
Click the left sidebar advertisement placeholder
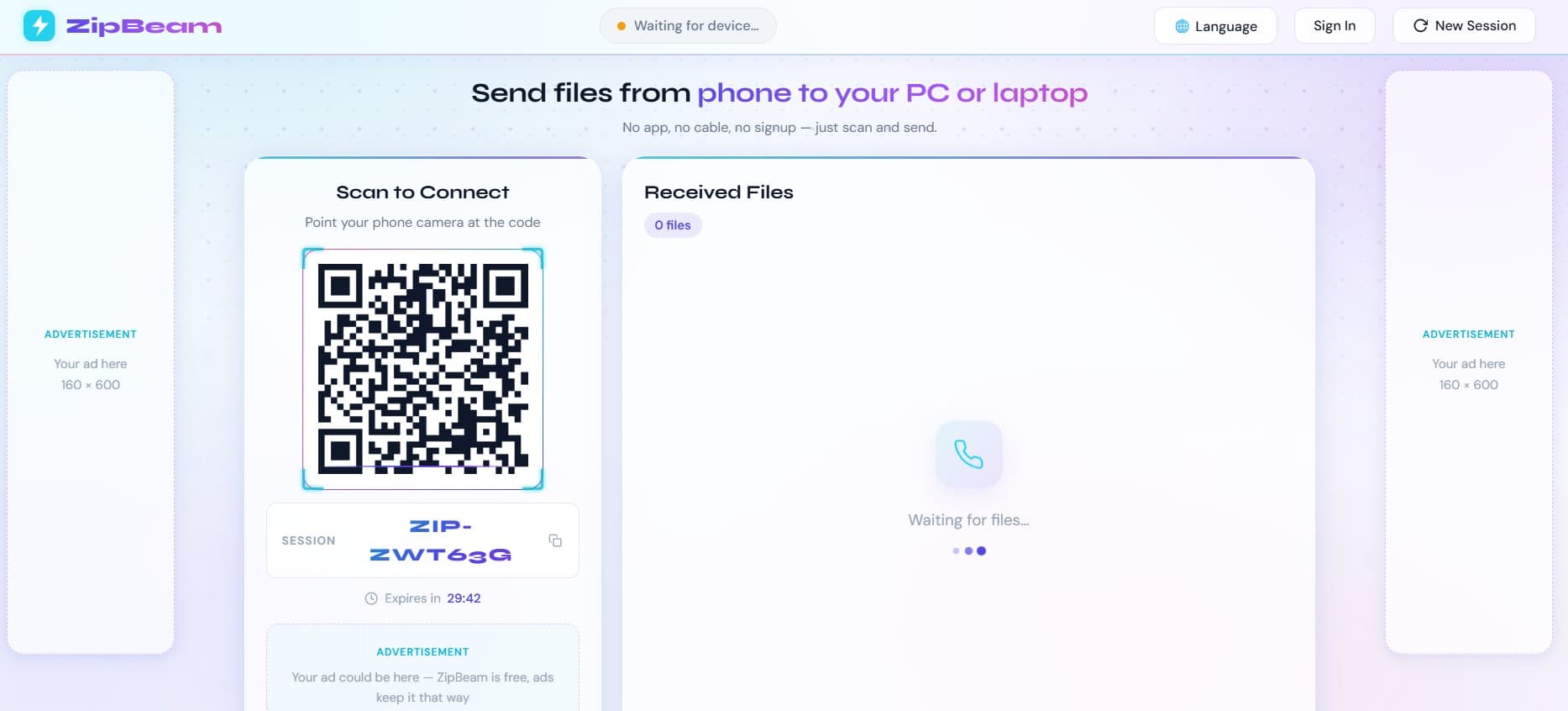coord(91,362)
